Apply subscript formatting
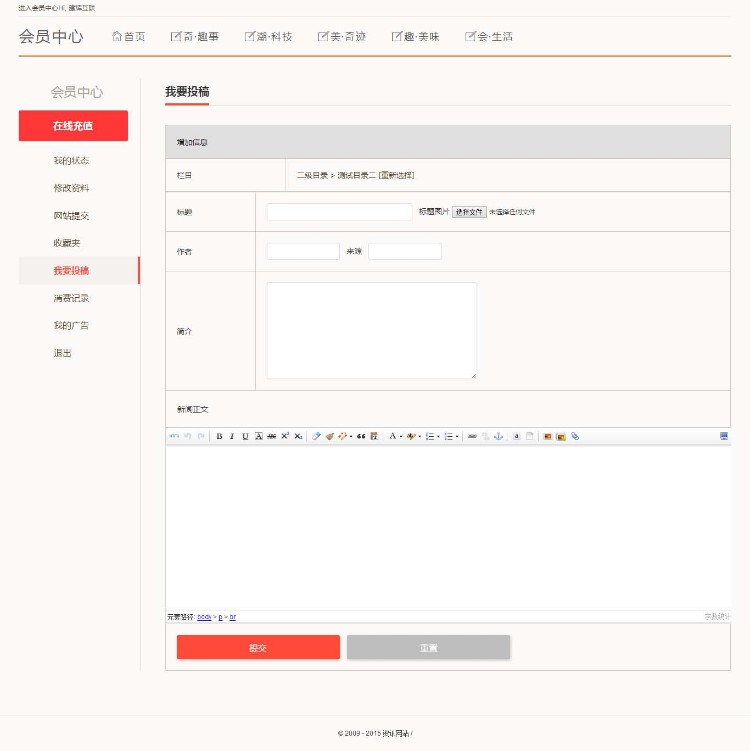The height and width of the screenshot is (751, 750). 298,436
